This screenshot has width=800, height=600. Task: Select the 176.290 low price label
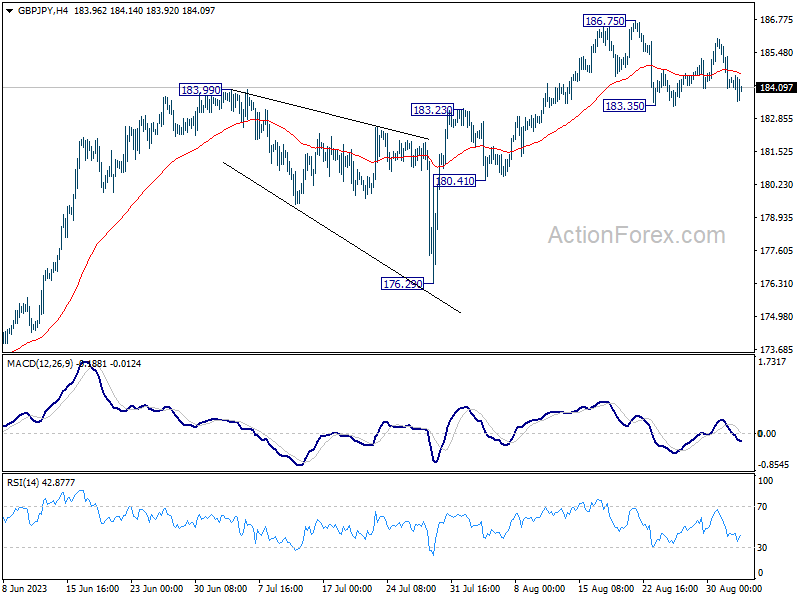click(403, 284)
